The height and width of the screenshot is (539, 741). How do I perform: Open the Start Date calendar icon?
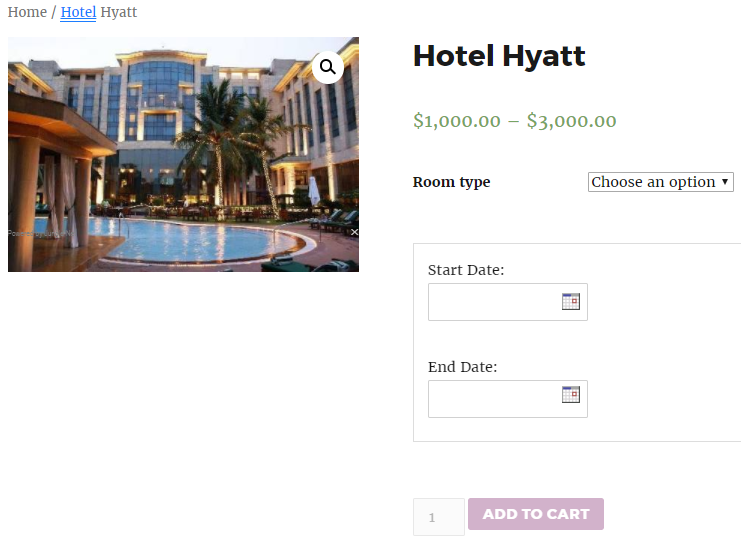coord(570,301)
